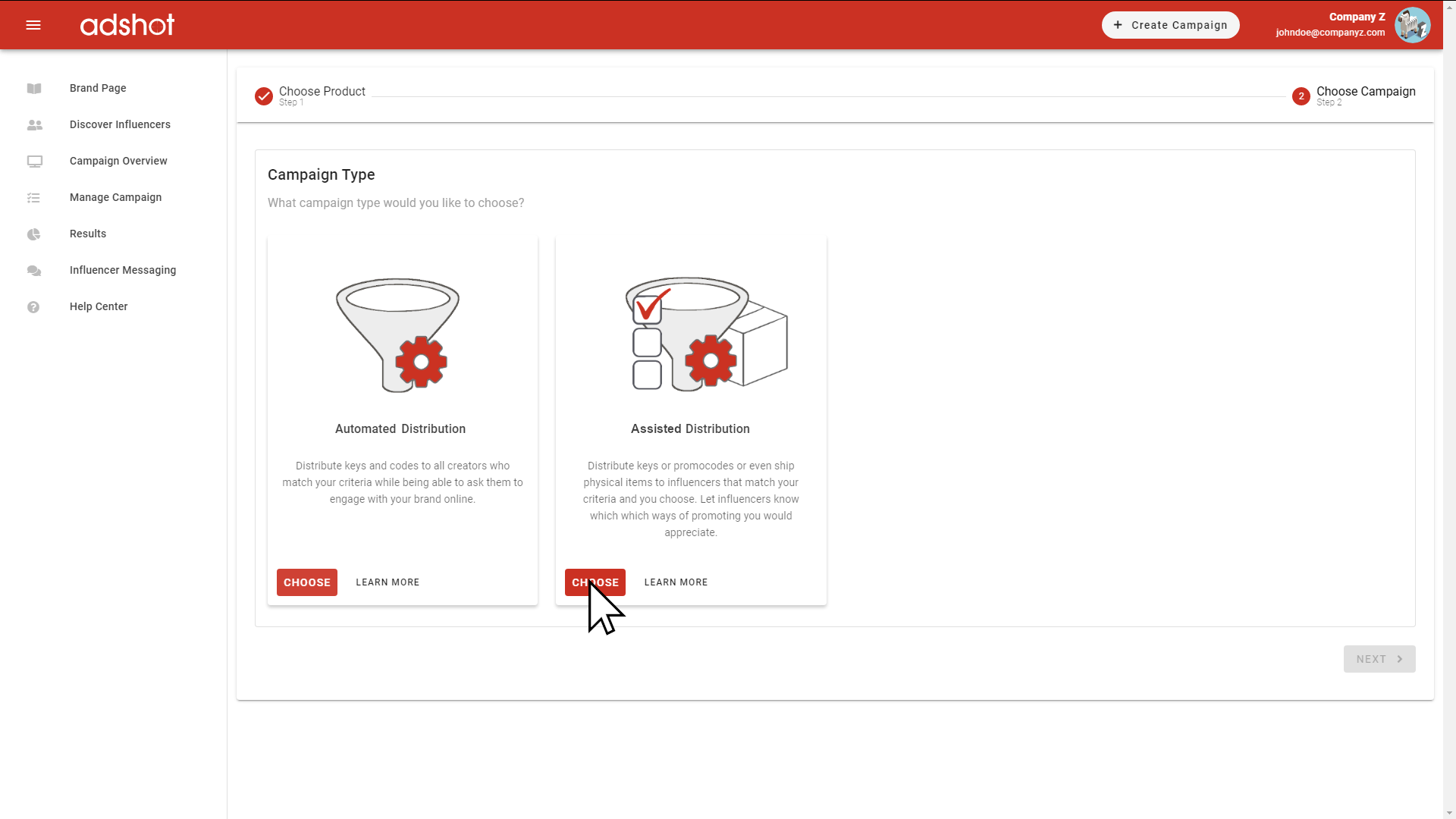Screen dimensions: 1456x819
Task: Click the Create Campaign button
Action: tap(1170, 25)
